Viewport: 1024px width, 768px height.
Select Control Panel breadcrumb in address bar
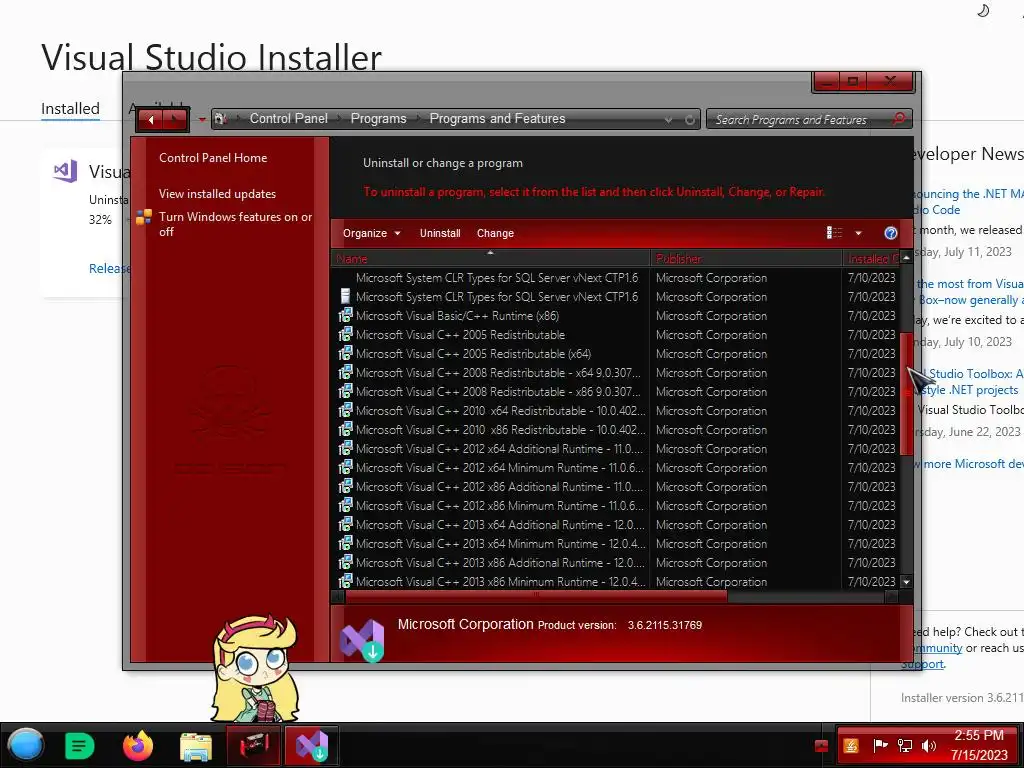pyautogui.click(x=289, y=118)
